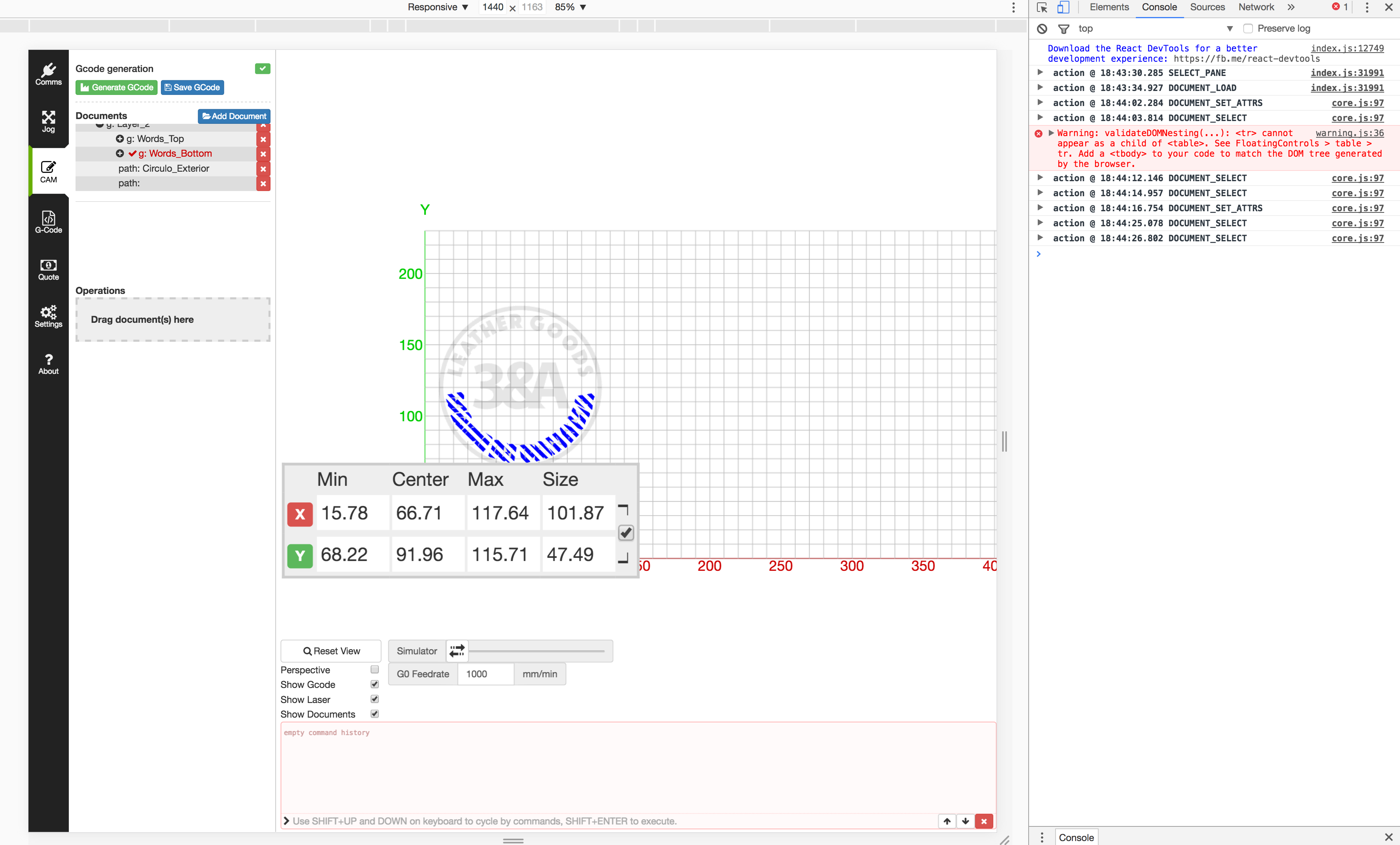Open the Jog pane icon
This screenshot has width=1400, height=845.
(48, 121)
